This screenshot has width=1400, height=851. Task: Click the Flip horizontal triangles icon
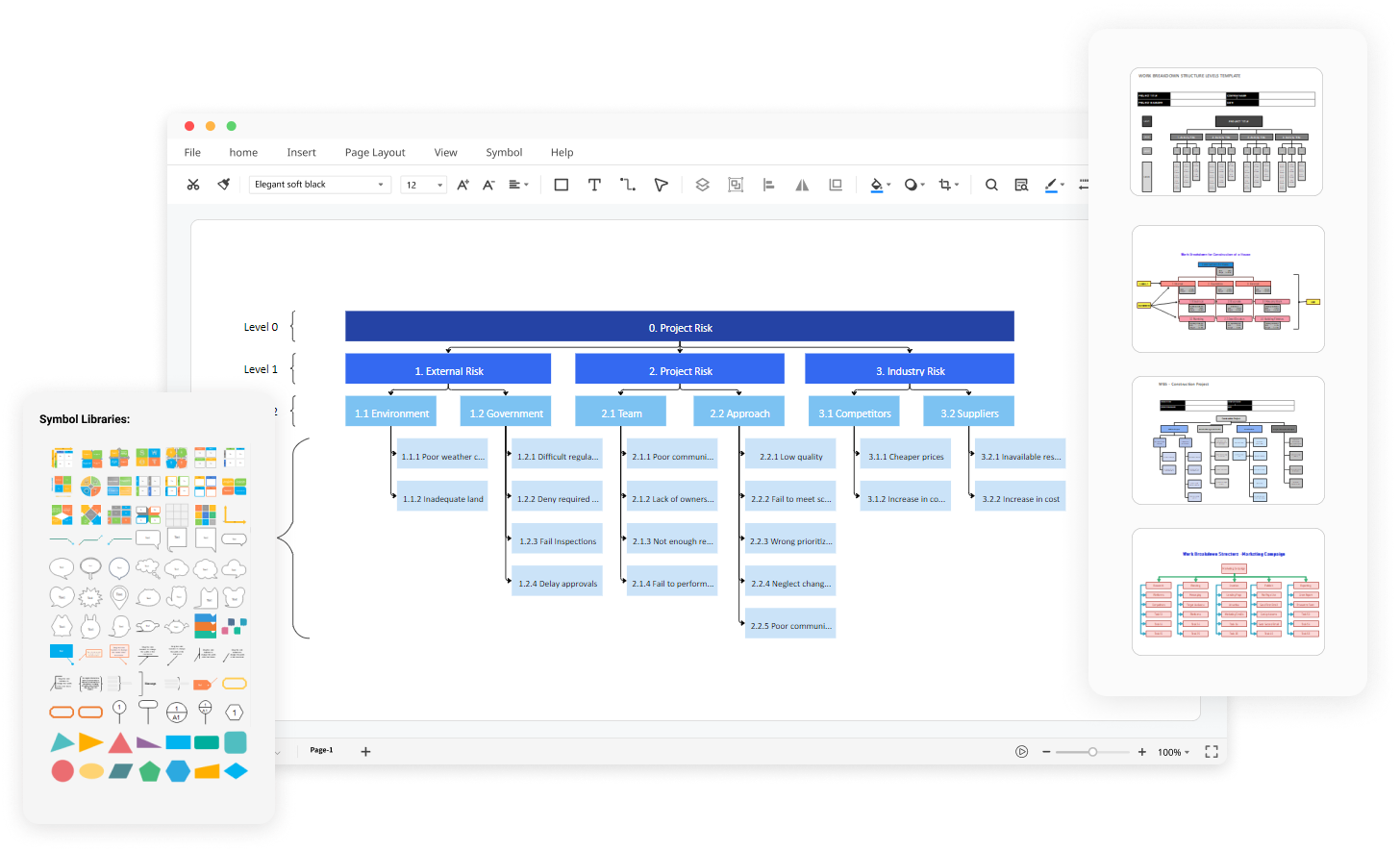pos(802,185)
